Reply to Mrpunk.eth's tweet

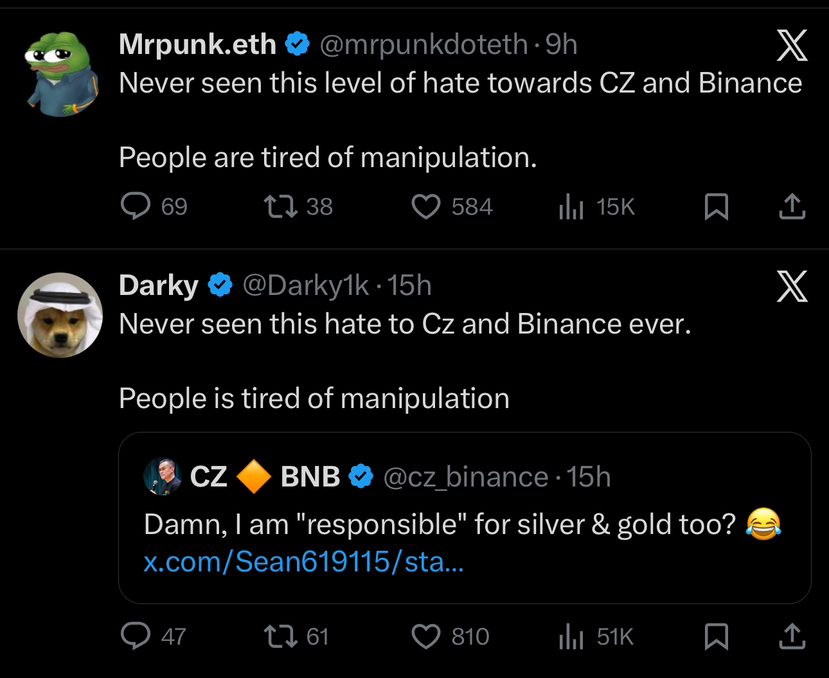(136, 206)
